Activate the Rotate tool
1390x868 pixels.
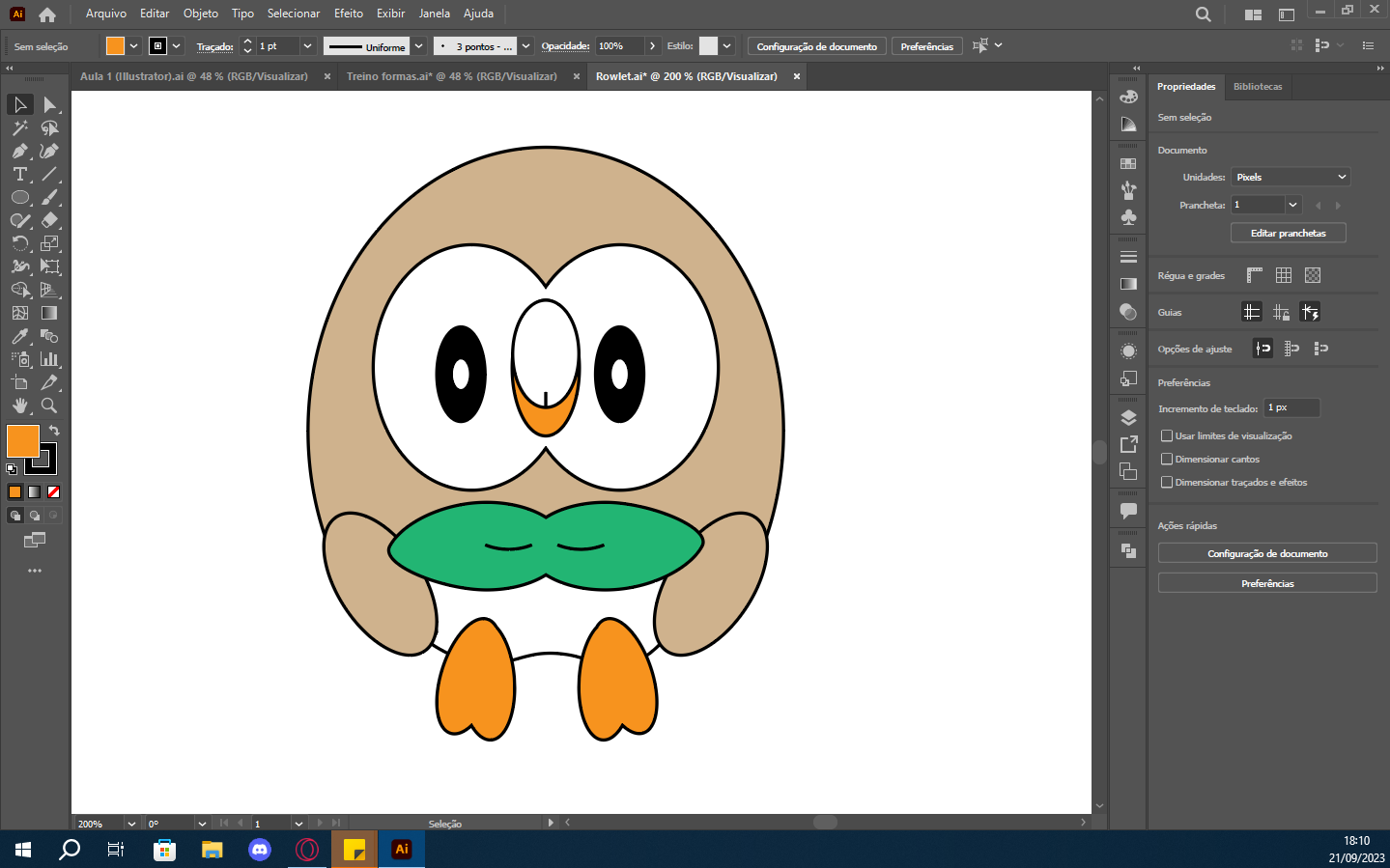20,243
